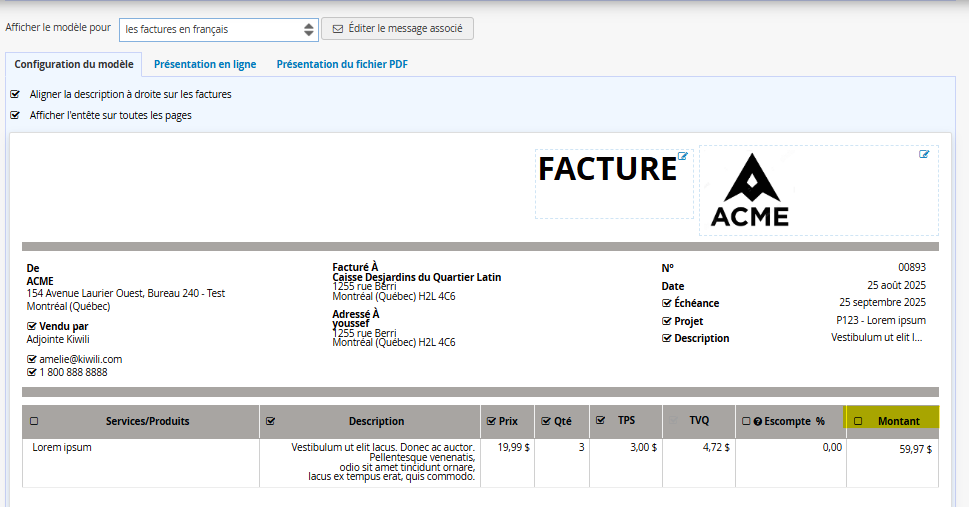The height and width of the screenshot is (507, 969).
Task: Toggle the TPS column checkbox
Action: (x=600, y=420)
